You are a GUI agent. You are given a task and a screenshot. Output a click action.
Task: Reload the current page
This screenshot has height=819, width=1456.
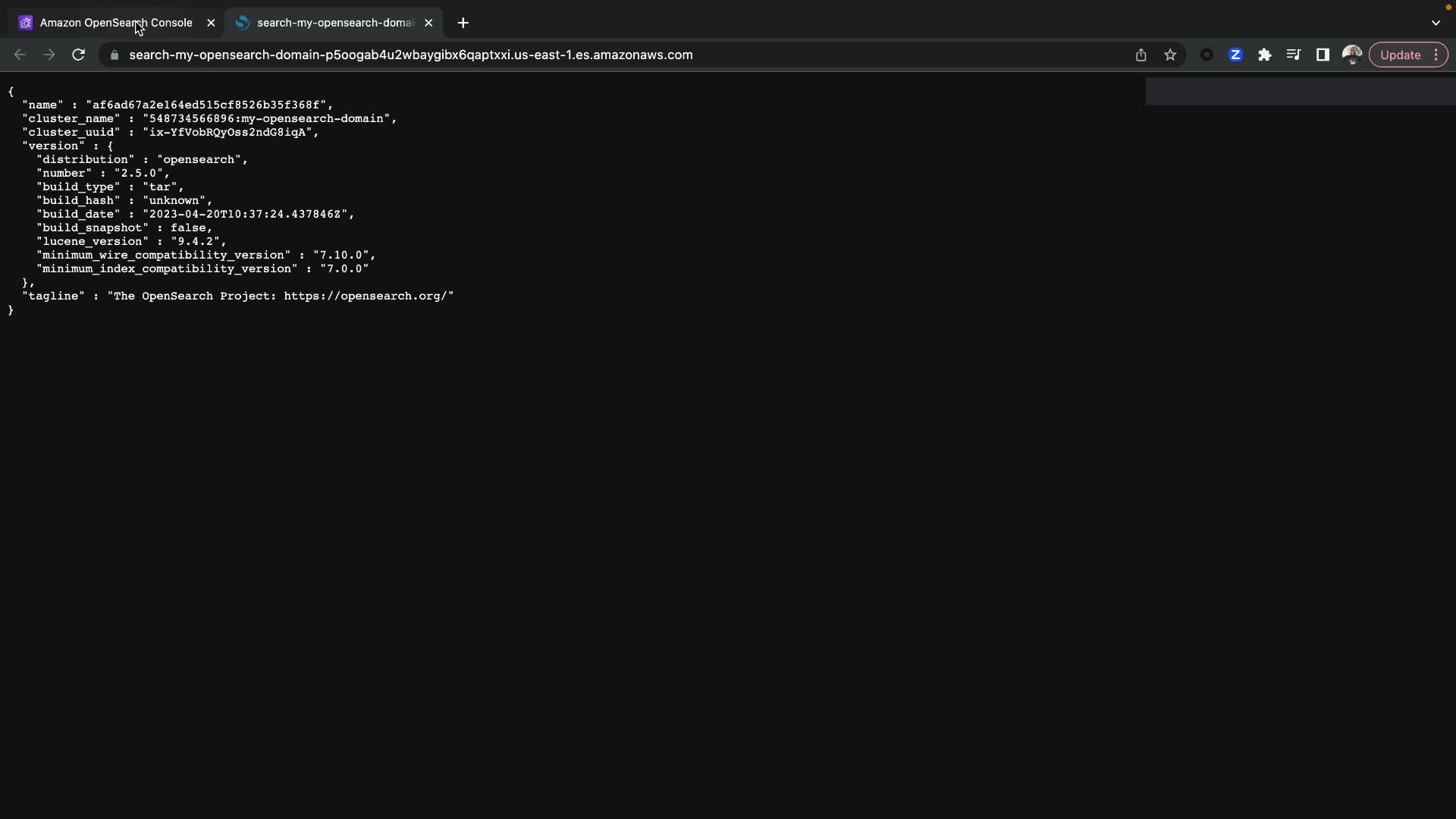[78, 55]
